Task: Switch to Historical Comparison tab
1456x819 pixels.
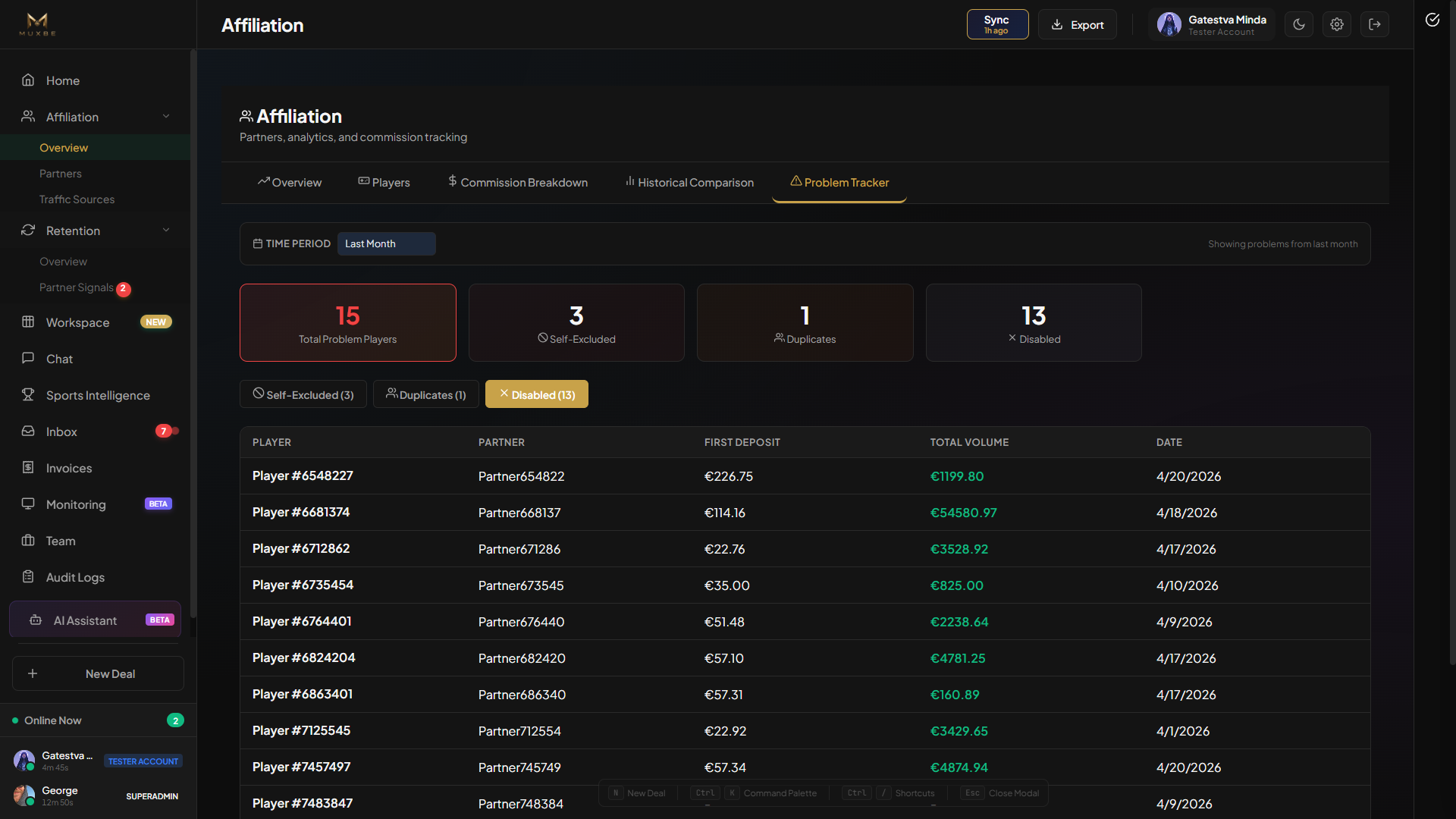Action: [x=689, y=182]
